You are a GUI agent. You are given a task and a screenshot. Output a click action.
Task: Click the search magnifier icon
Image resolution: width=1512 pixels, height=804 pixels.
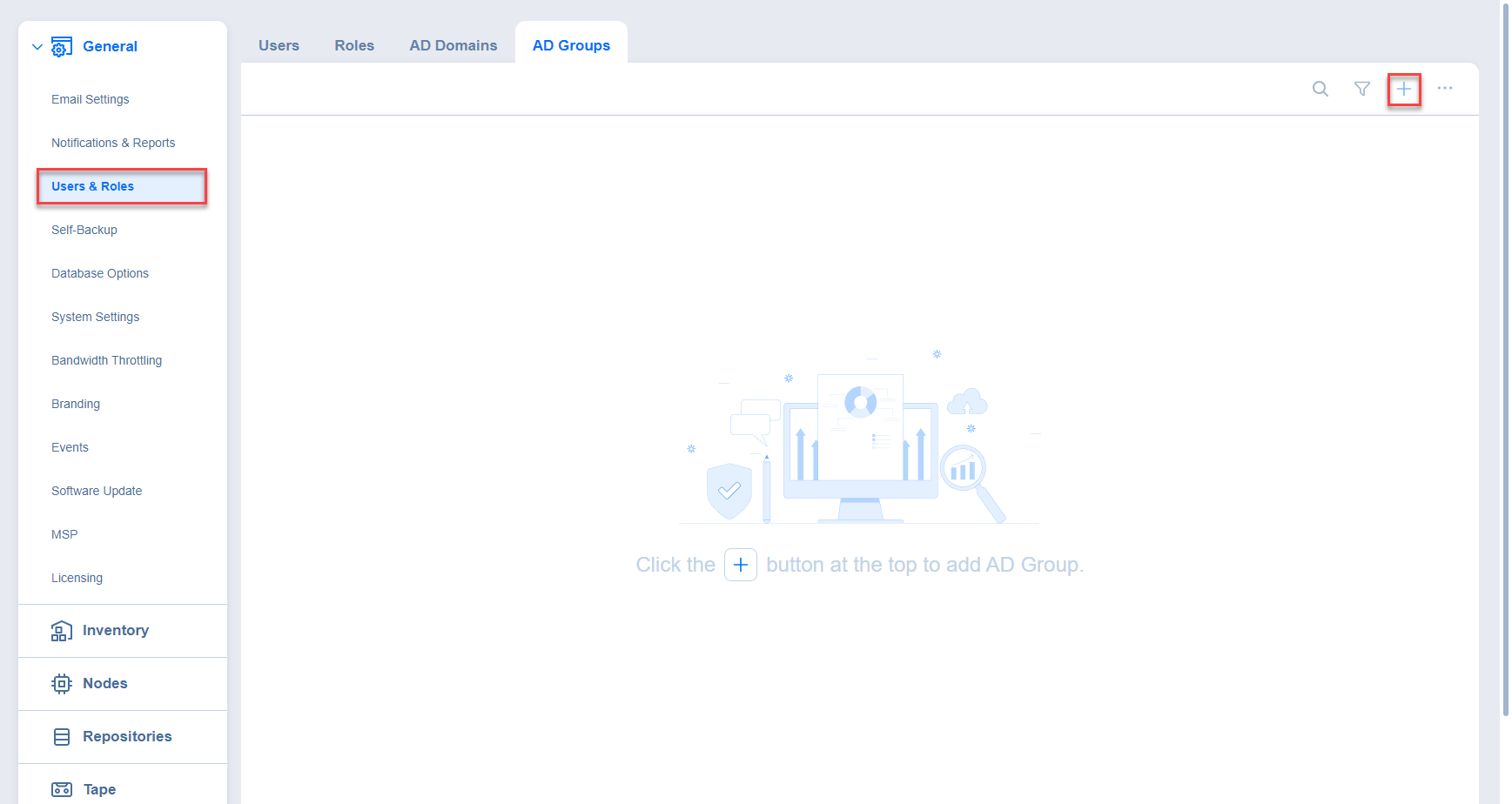1320,89
